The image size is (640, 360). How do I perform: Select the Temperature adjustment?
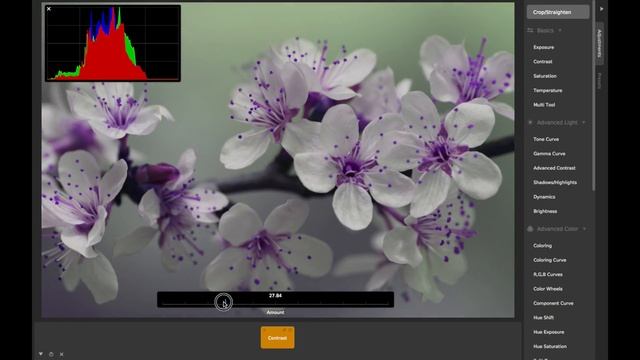point(548,90)
